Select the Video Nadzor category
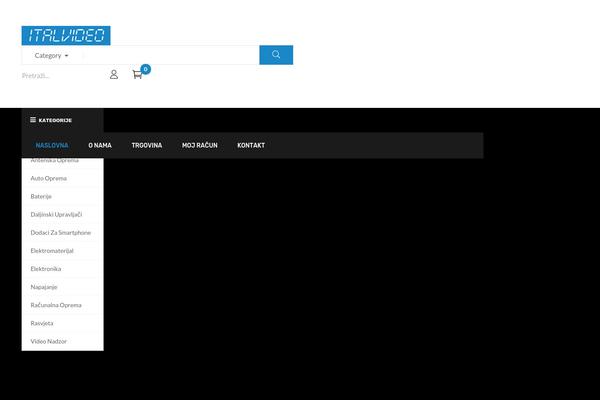Image resolution: width=600 pixels, height=400 pixels. (48, 341)
